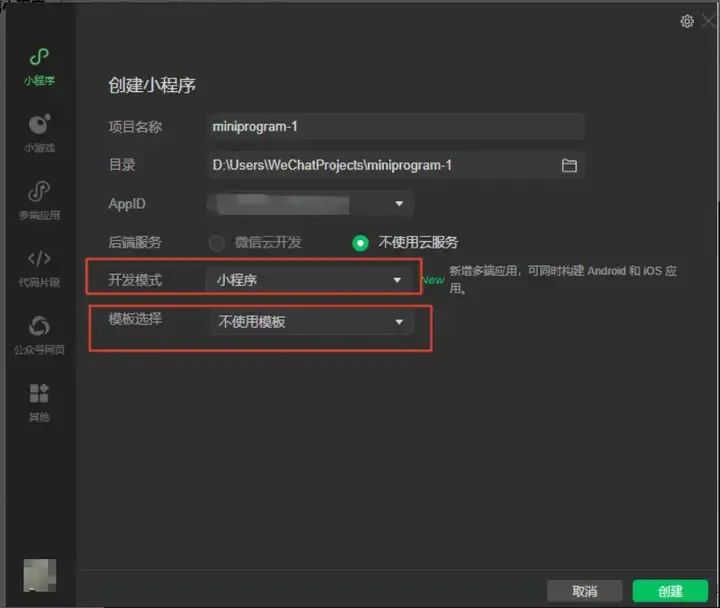Switch to 多端应用 multi-platform app section

(x=39, y=201)
